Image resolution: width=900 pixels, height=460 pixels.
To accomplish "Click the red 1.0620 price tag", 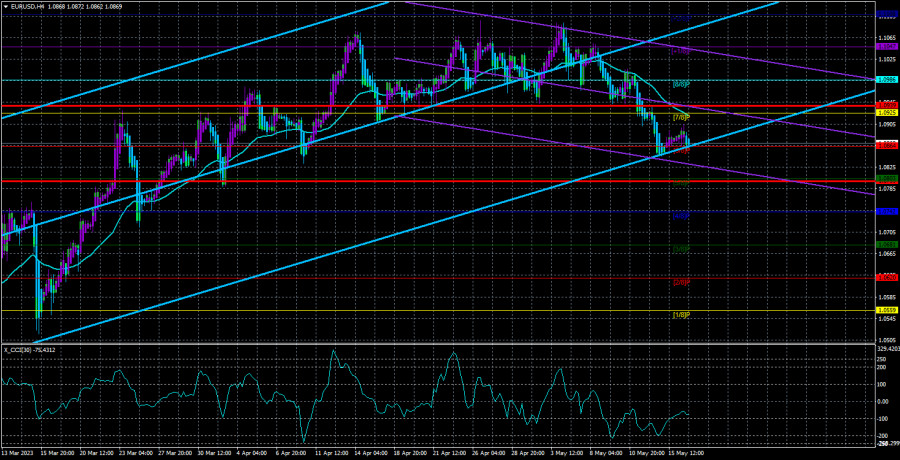I will (886, 277).
